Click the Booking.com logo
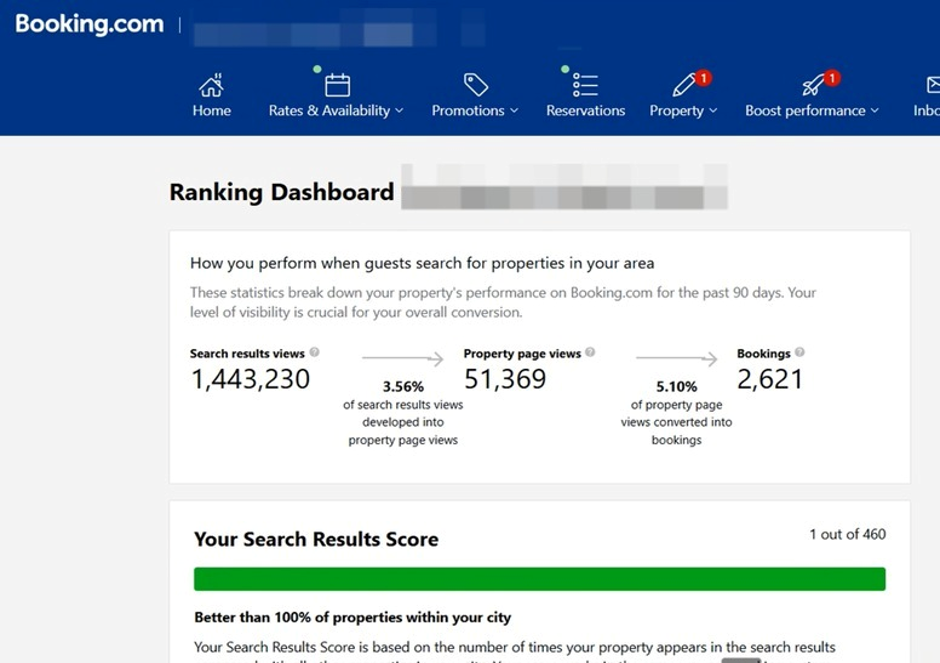Screen dimensions: 940x663 pos(89,25)
